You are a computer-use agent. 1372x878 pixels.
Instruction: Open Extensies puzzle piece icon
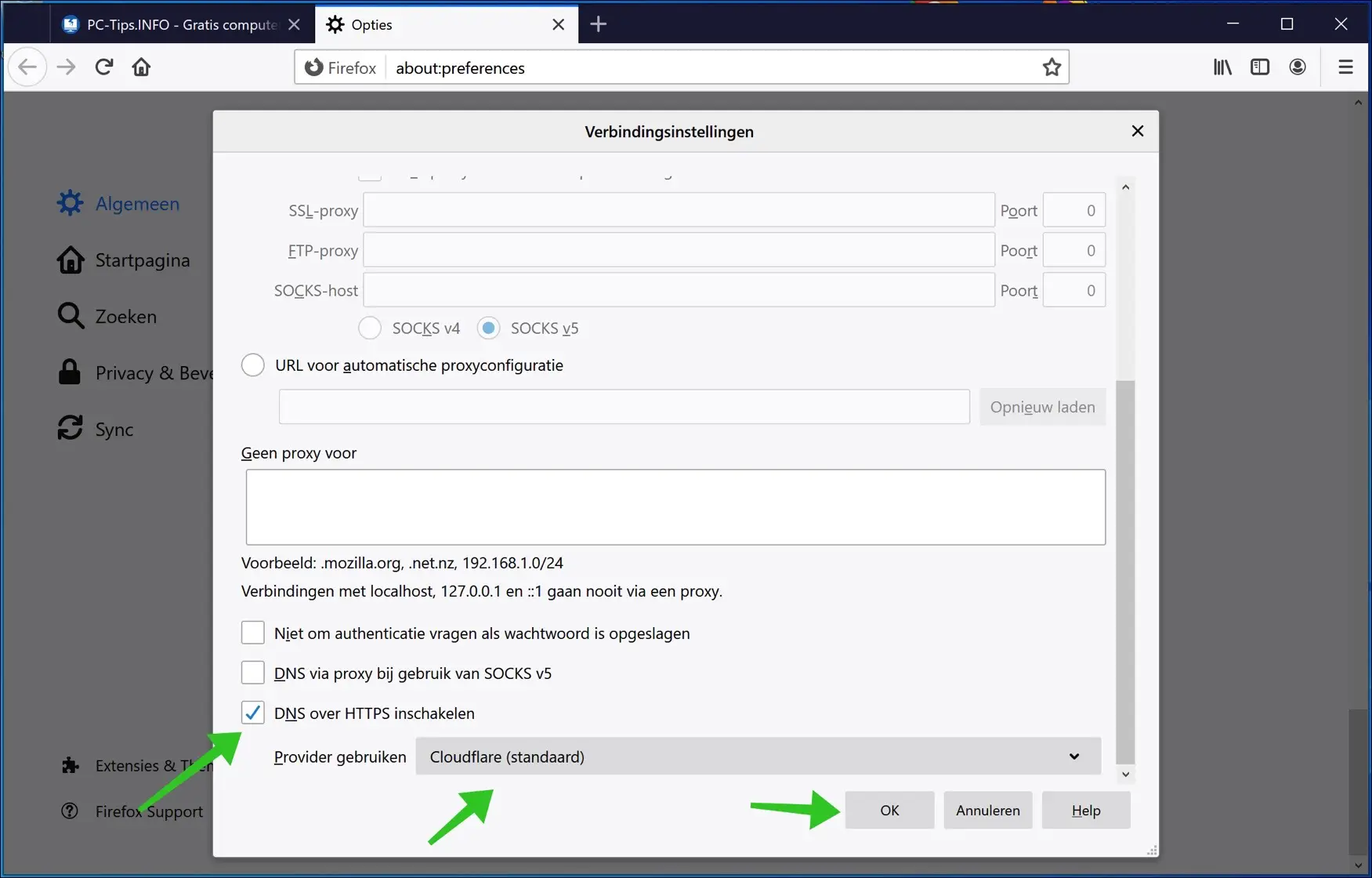(70, 765)
